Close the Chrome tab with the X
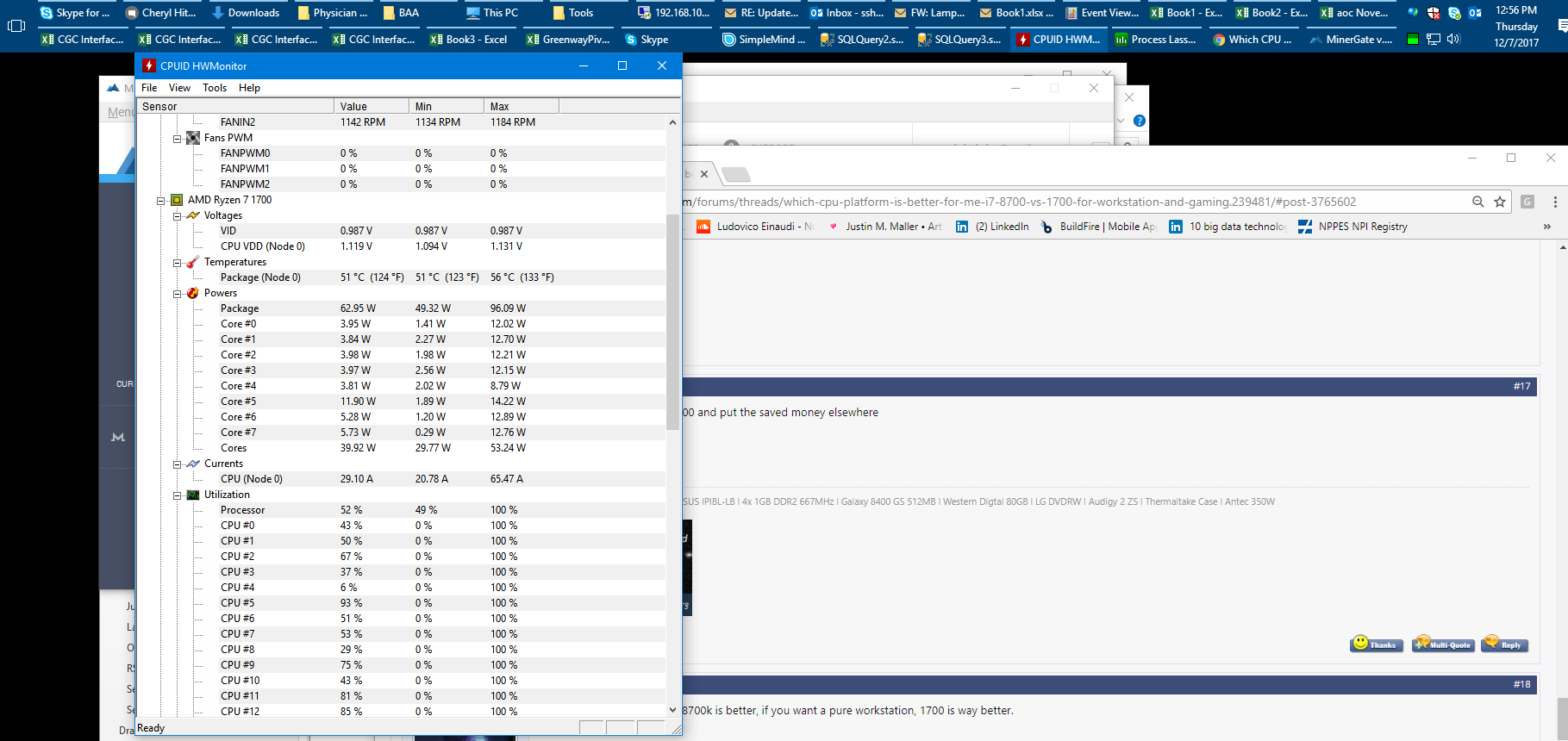Image resolution: width=1568 pixels, height=741 pixels. point(704,174)
